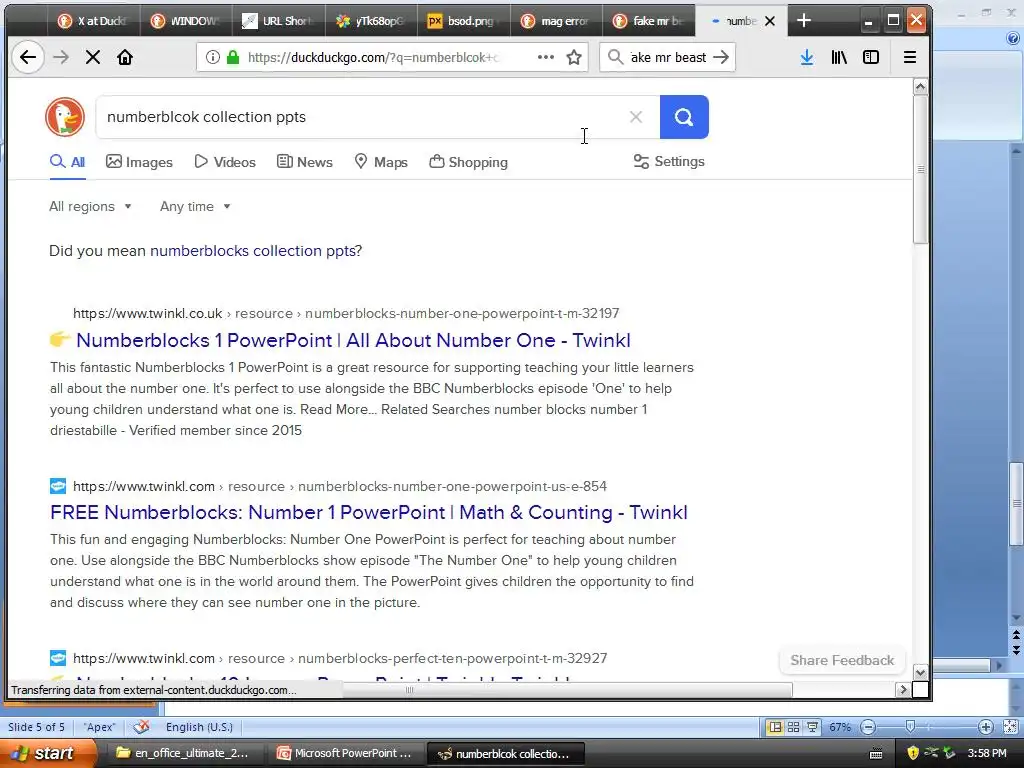This screenshot has width=1024, height=768.
Task: Fit slide to current window in PowerPoint
Action: click(1010, 727)
